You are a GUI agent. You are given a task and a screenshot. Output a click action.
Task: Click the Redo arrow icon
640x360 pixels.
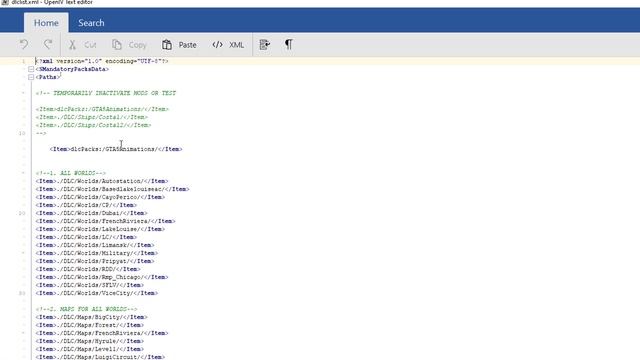point(48,44)
